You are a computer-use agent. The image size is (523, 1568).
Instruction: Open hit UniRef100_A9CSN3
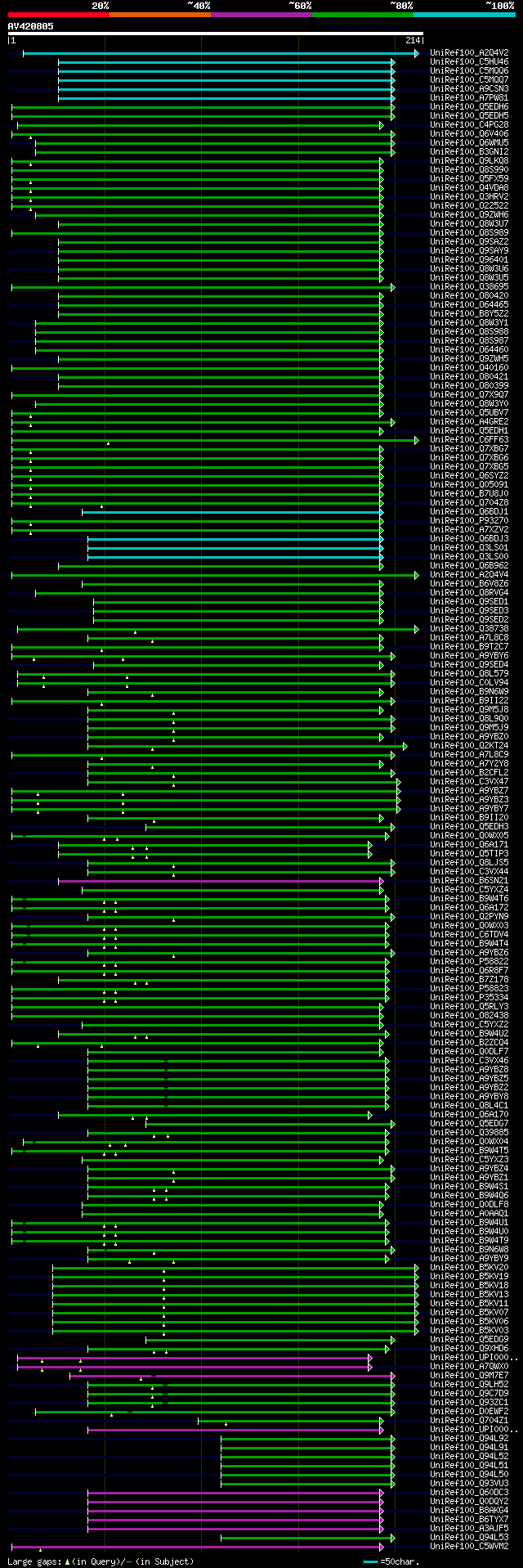[469, 88]
